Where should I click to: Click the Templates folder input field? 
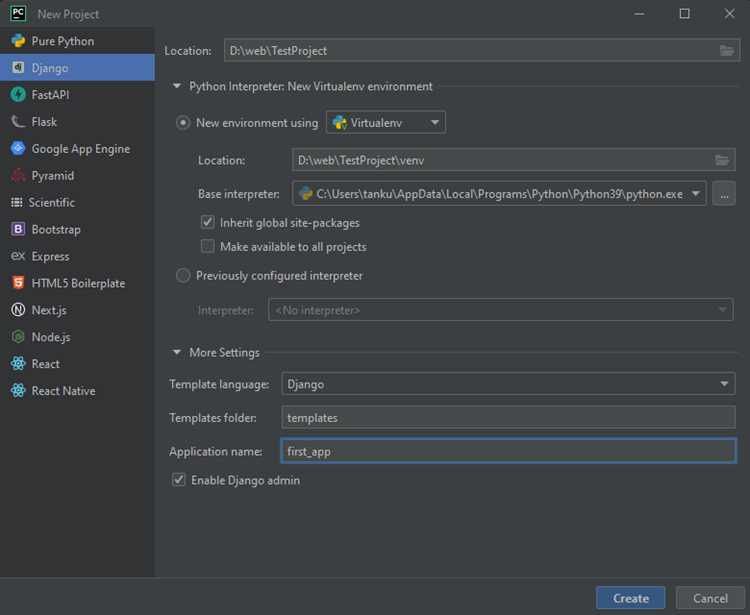tap(508, 417)
